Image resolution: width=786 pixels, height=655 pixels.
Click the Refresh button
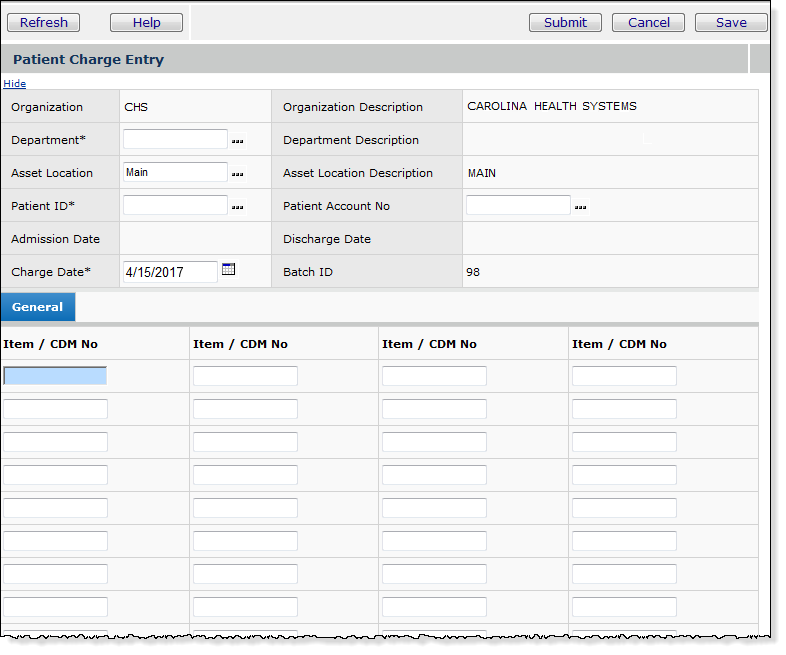pos(44,23)
